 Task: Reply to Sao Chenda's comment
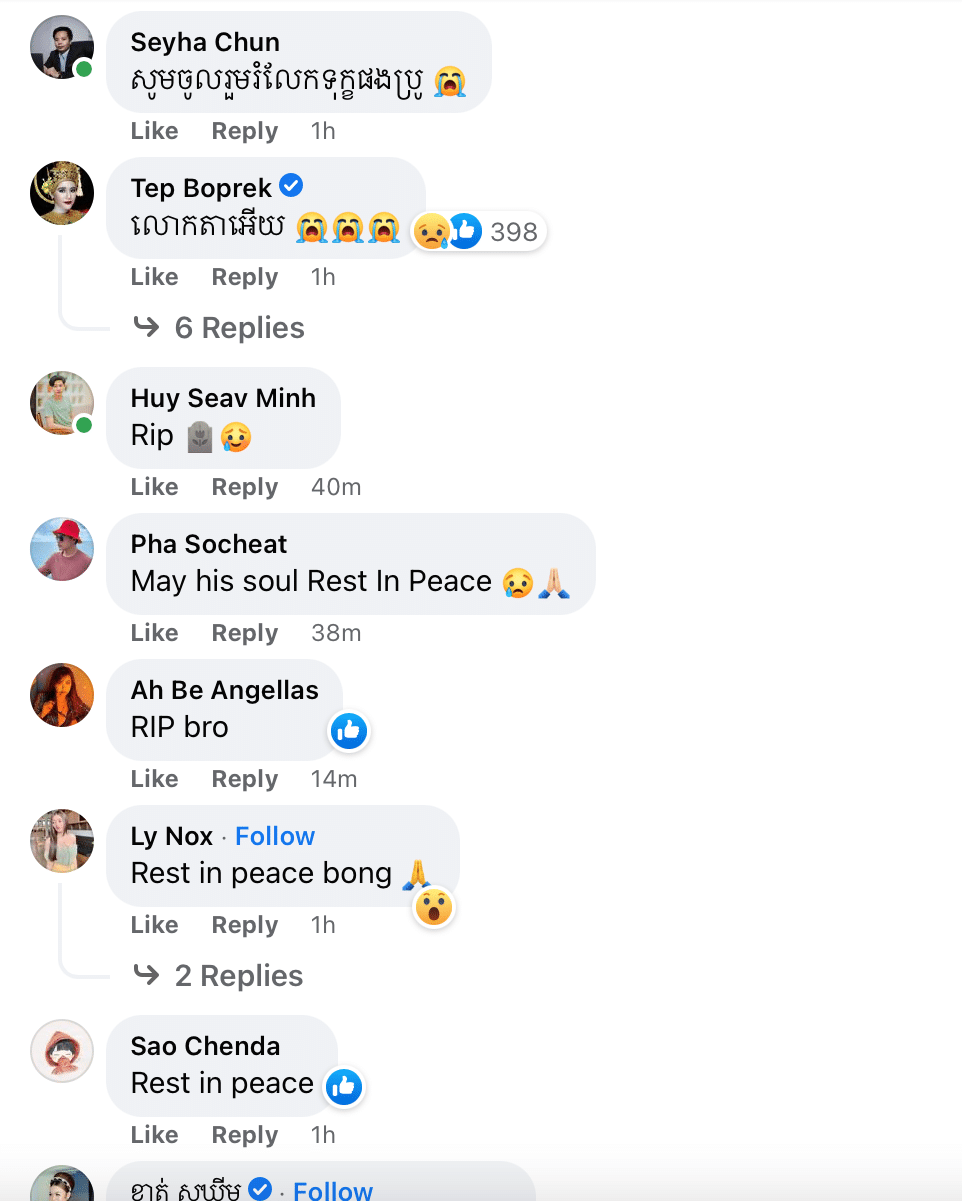(x=244, y=1135)
